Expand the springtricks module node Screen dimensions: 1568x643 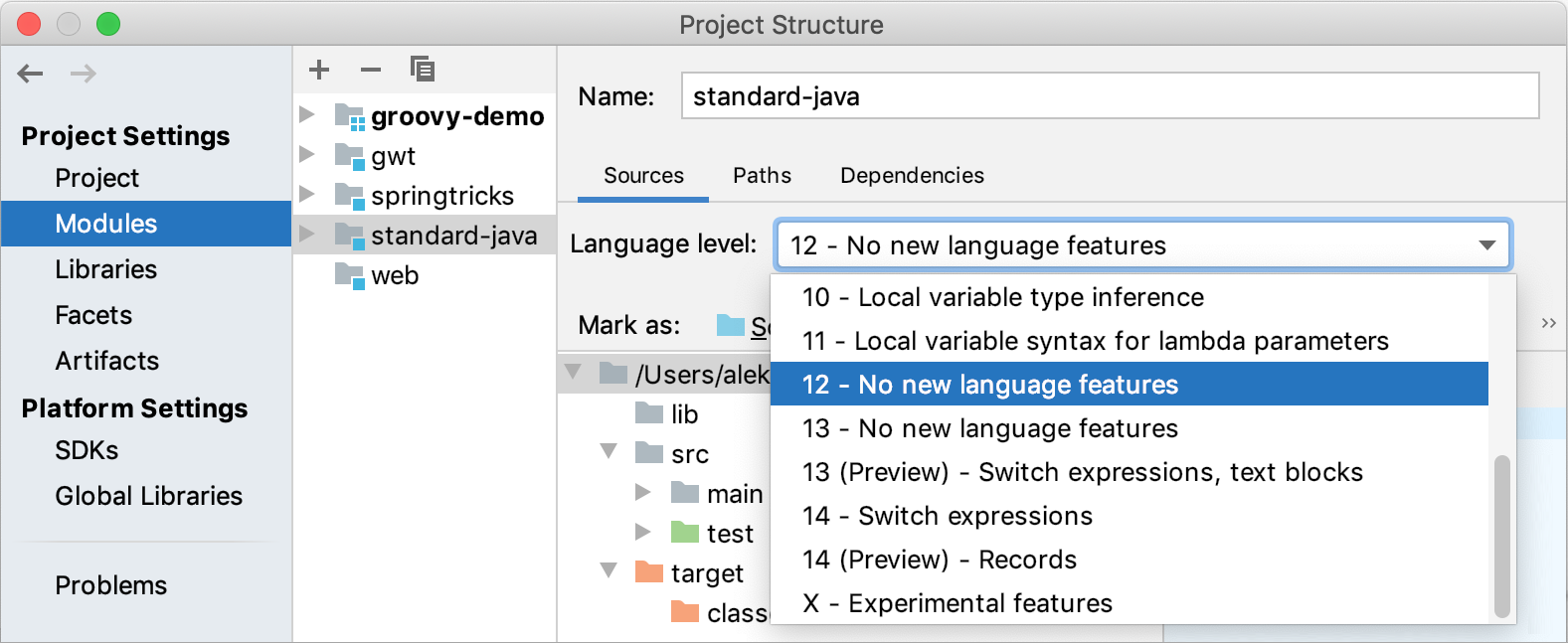pyautogui.click(x=307, y=194)
